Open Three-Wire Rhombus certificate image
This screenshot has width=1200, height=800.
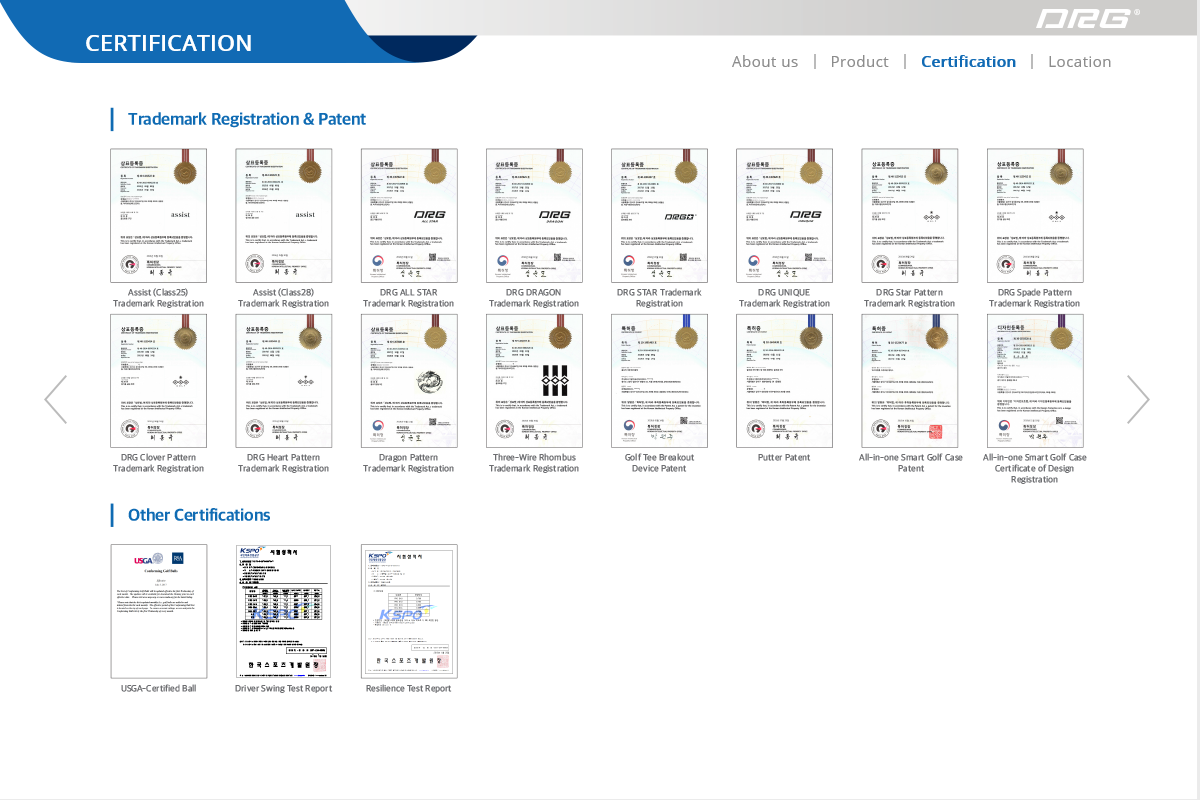(x=534, y=381)
